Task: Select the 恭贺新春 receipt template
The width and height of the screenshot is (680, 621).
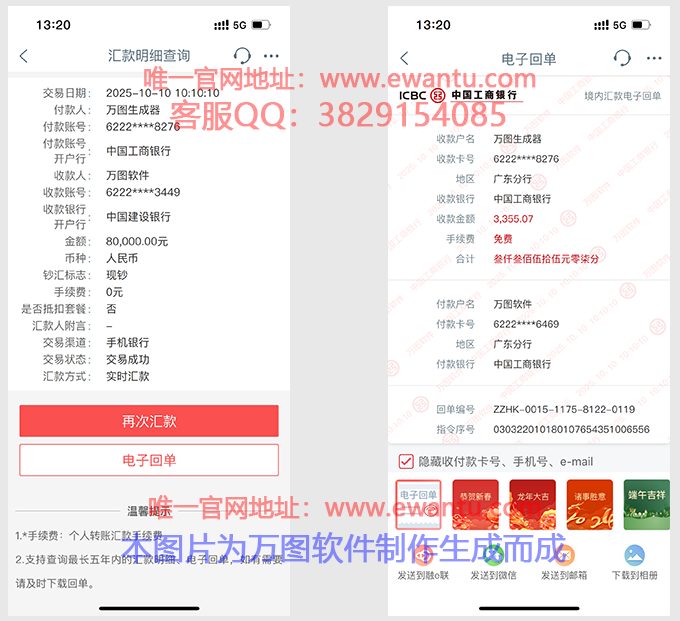Action: [475, 505]
